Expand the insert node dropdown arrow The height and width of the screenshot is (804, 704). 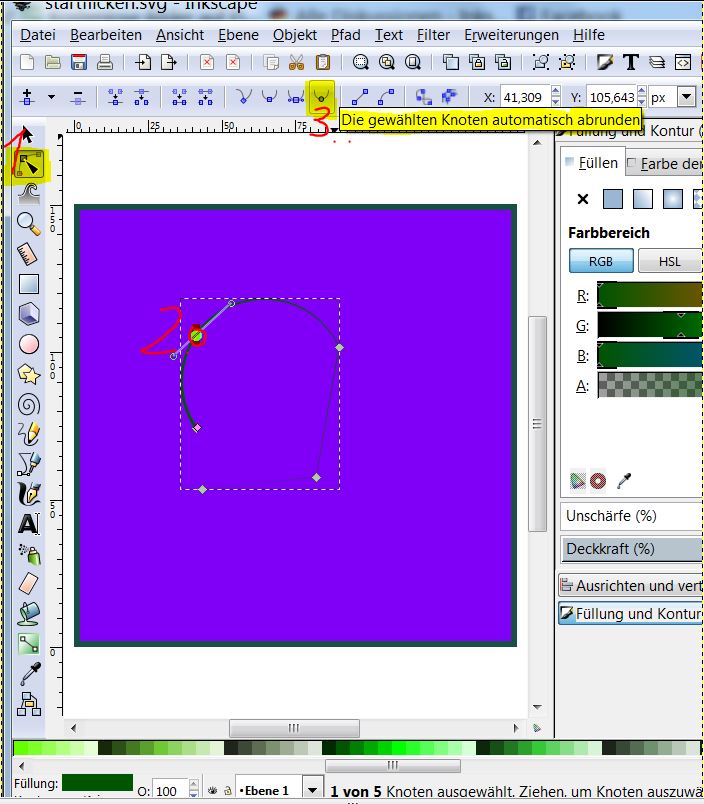[x=51, y=97]
